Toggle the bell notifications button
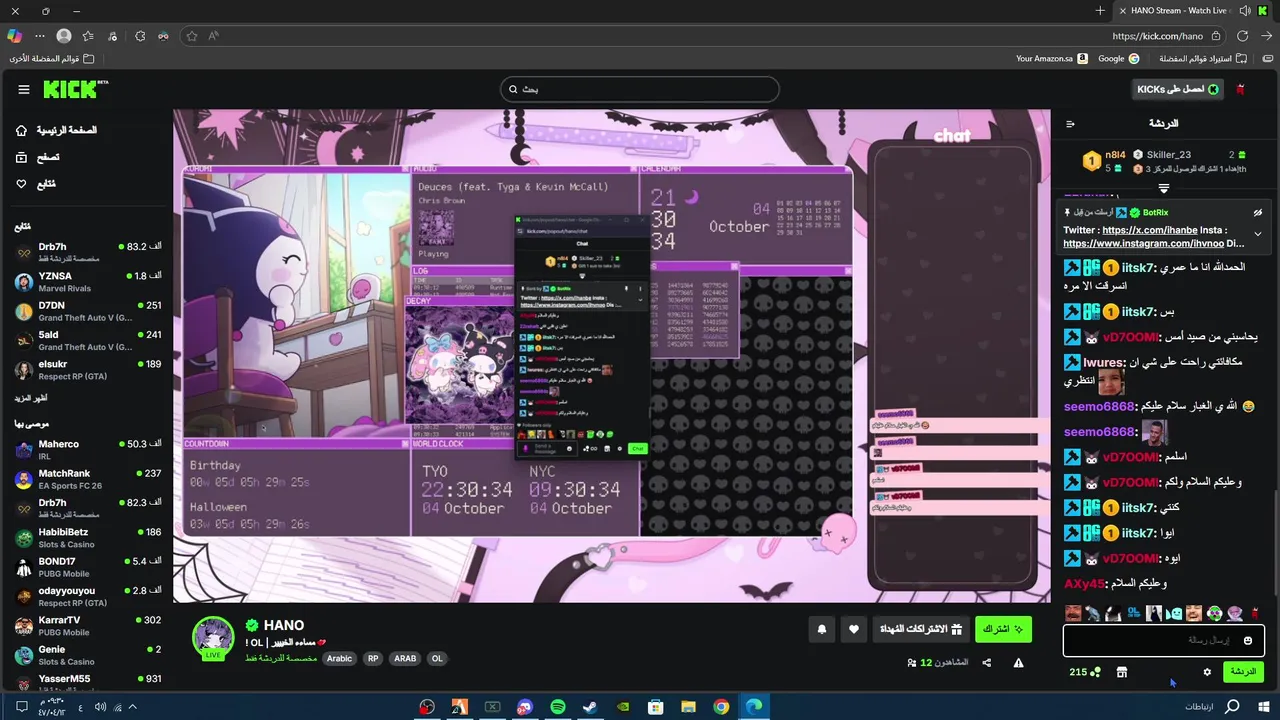Viewport: 1280px width, 720px height. [x=822, y=629]
